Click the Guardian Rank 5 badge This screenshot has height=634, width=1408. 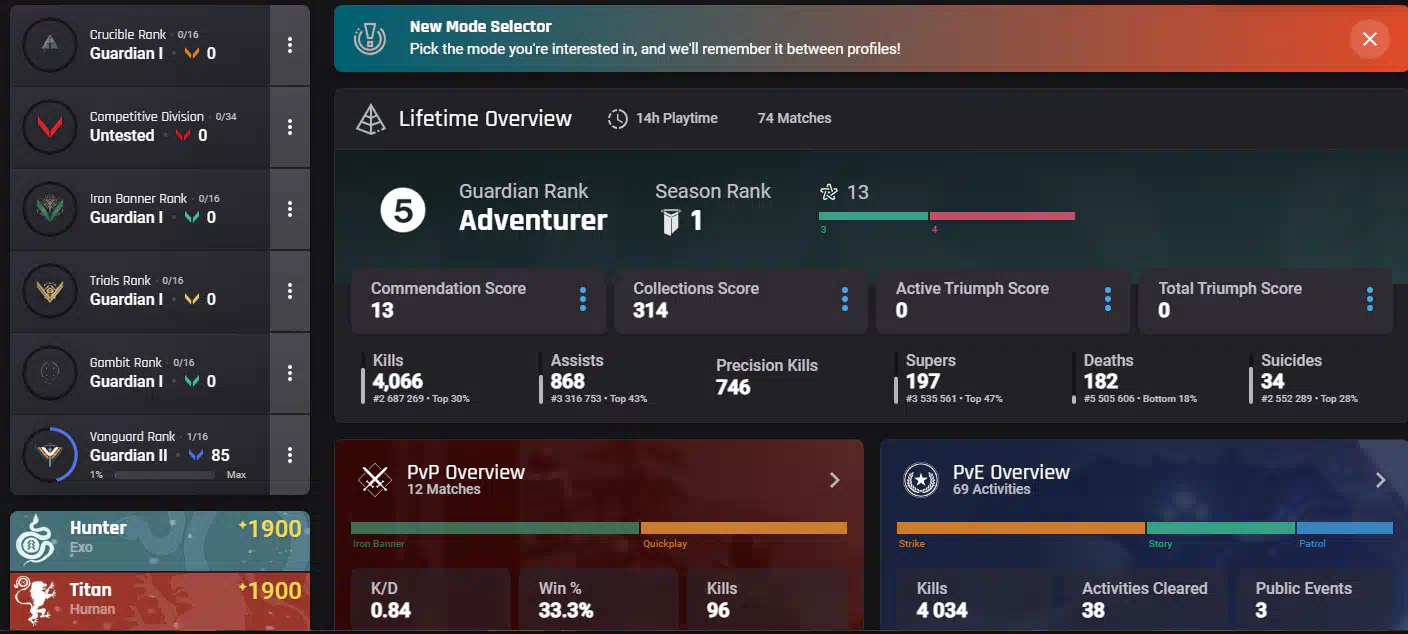click(x=403, y=211)
